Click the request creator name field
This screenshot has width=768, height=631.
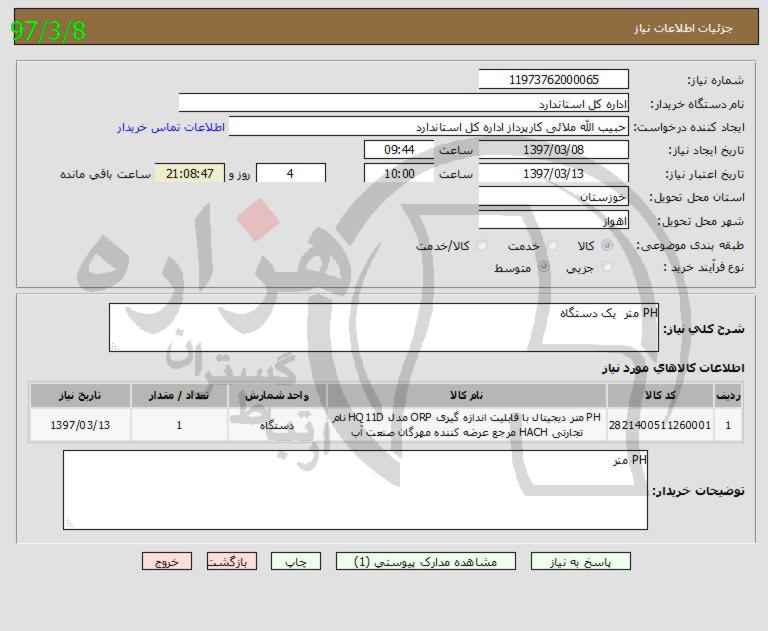coord(429,127)
